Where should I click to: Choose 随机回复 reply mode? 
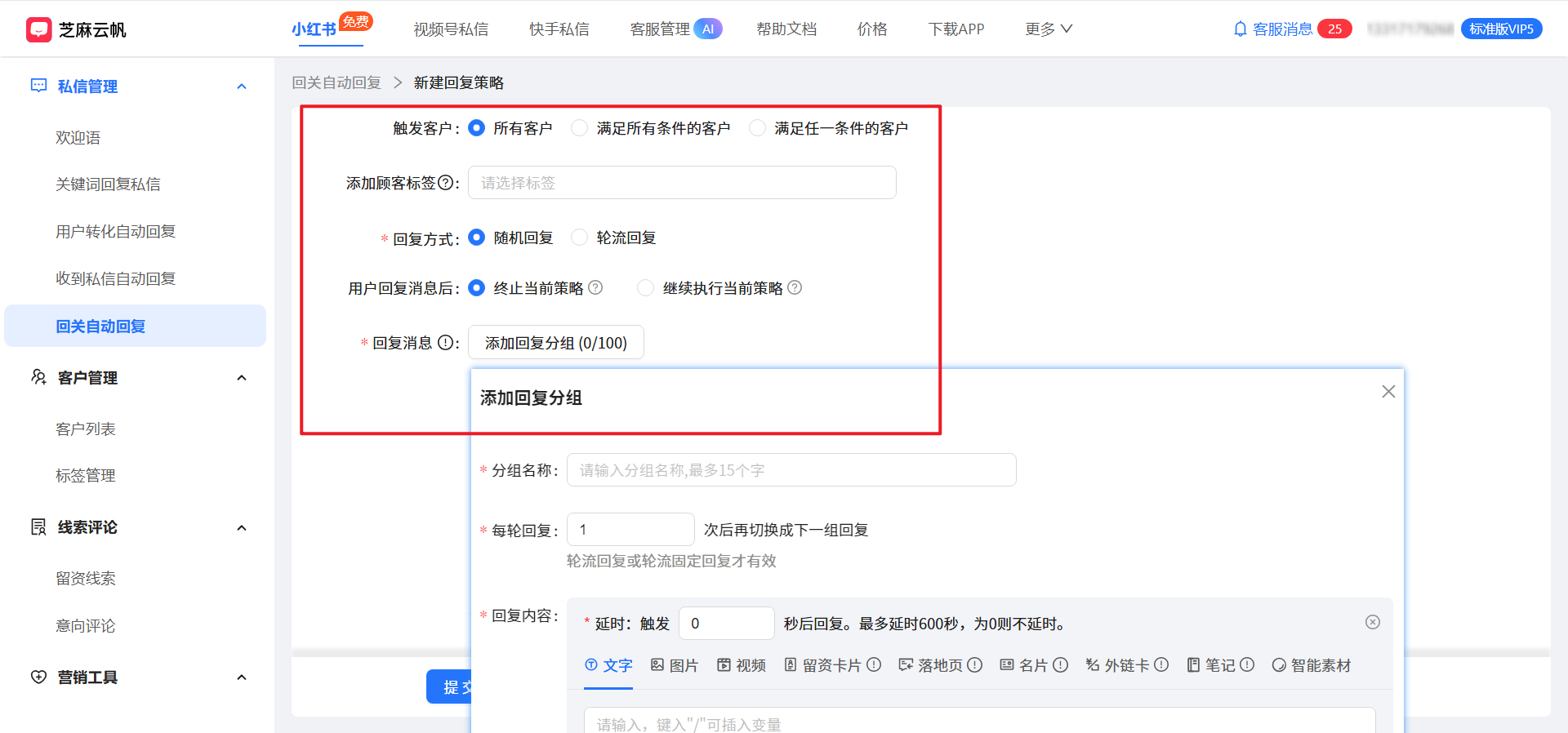[477, 238]
